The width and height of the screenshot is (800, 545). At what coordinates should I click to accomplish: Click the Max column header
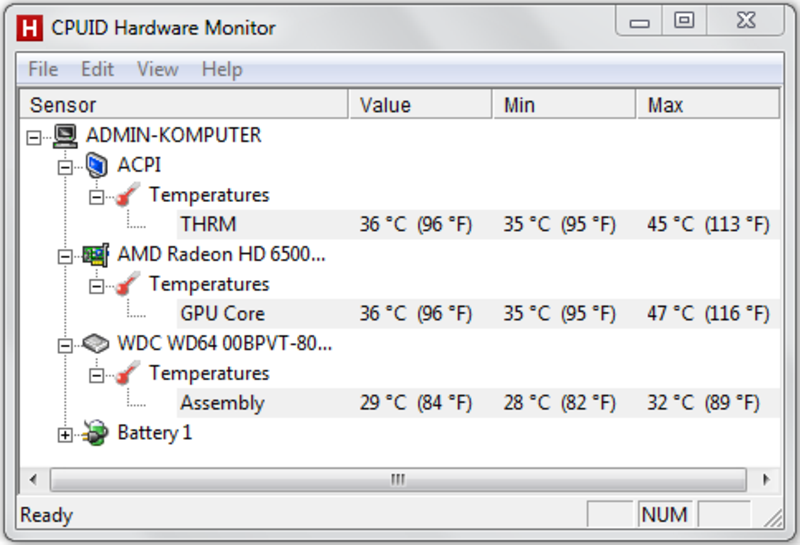coord(708,105)
